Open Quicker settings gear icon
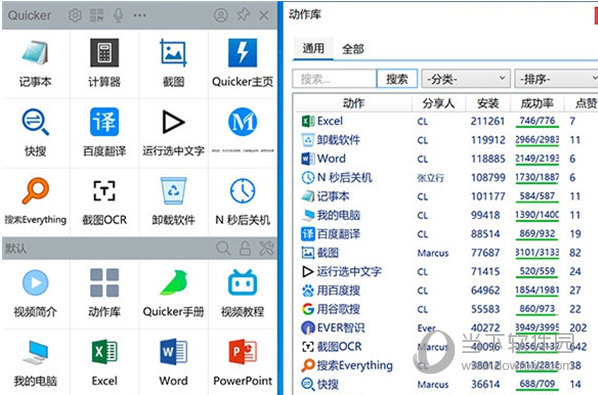The image size is (598, 395). (x=75, y=15)
